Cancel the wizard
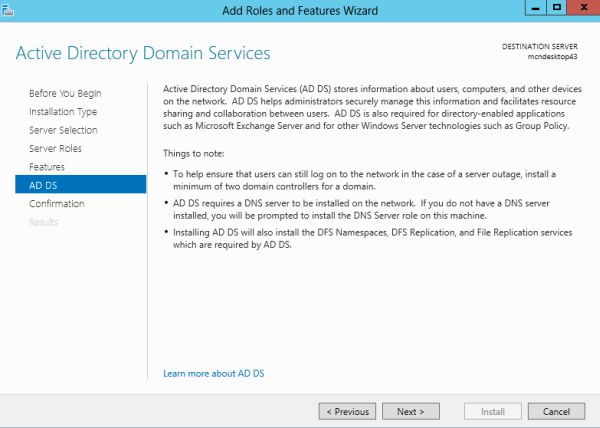Screen dimensions: 600x428 tap(556, 411)
